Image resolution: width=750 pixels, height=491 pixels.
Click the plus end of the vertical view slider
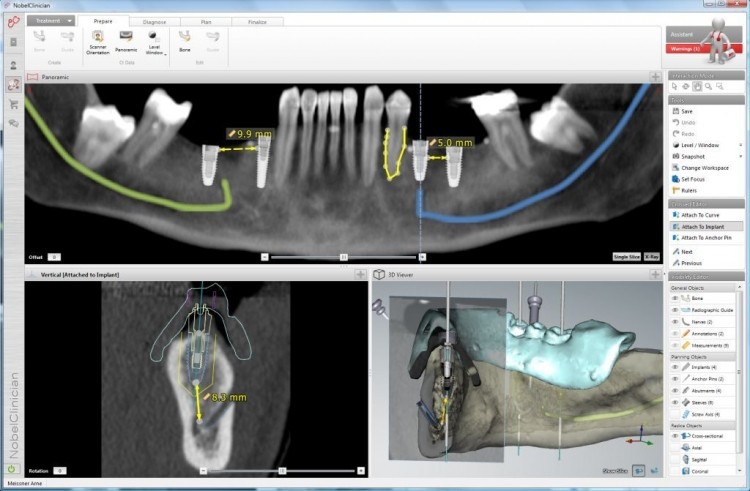coord(361,471)
